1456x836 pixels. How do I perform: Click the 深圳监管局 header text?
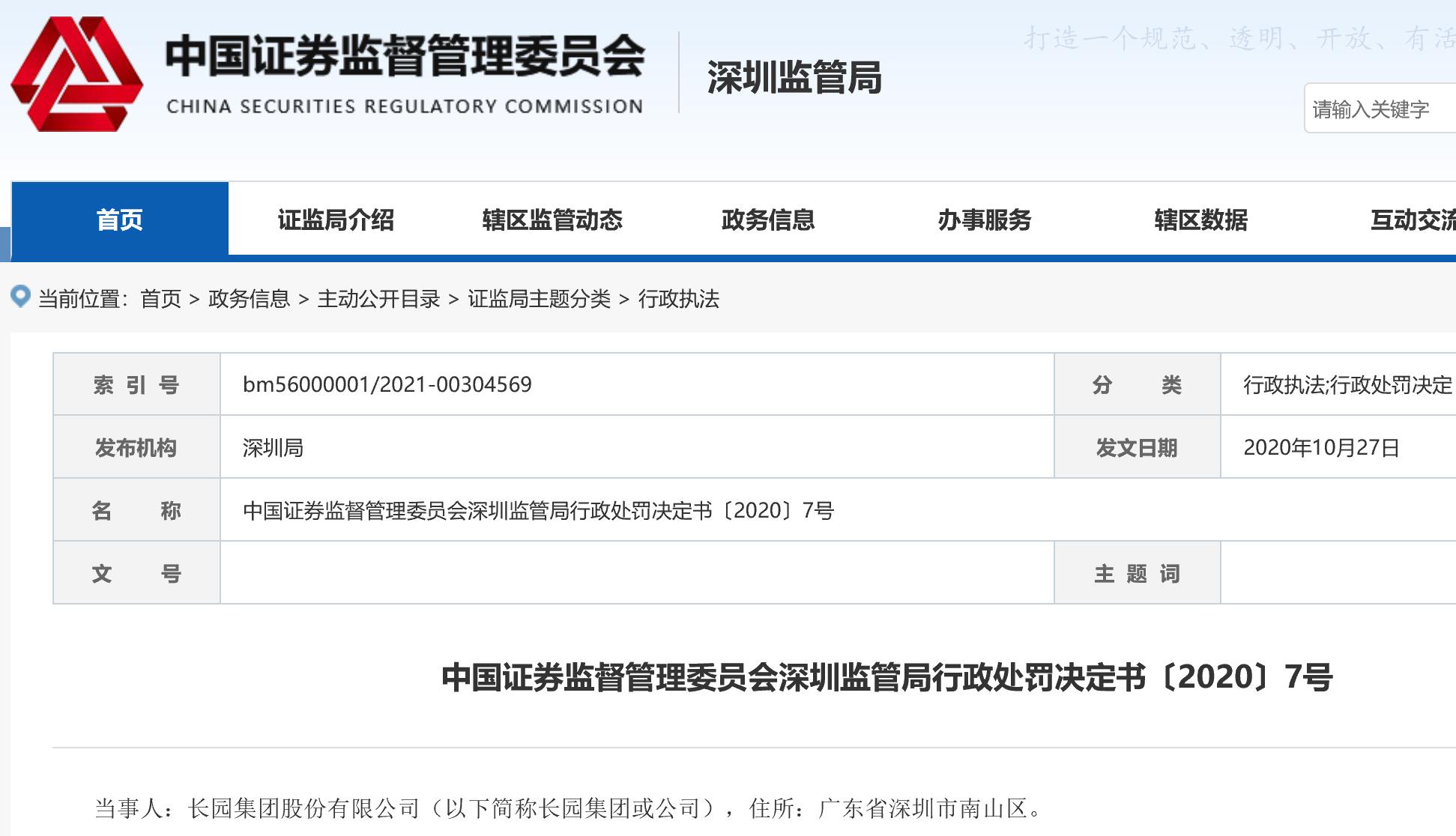point(794,77)
